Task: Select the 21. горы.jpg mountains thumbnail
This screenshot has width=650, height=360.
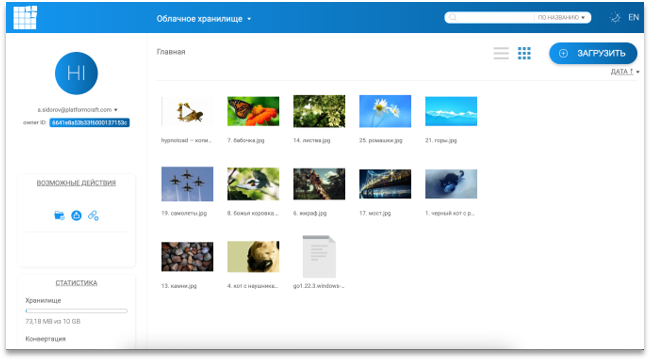Action: tap(451, 111)
